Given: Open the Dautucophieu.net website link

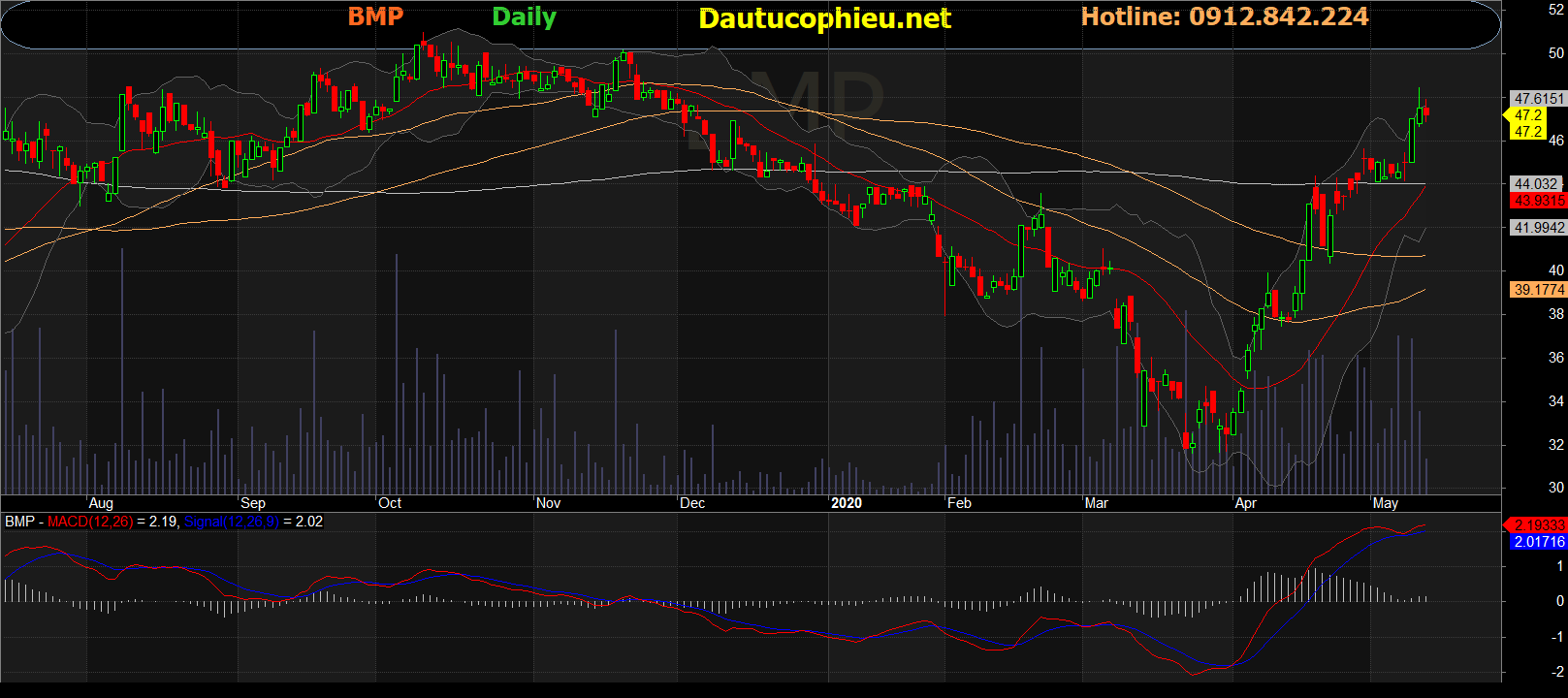Looking at the screenshot, I should point(824,18).
